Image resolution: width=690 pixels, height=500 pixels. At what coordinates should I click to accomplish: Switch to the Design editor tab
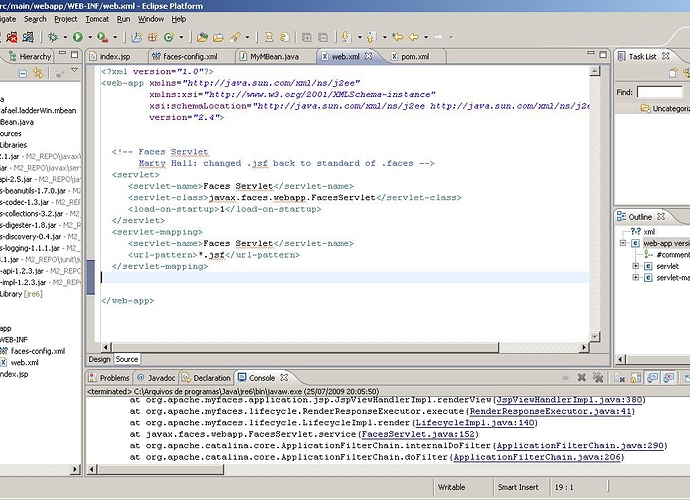click(99, 359)
